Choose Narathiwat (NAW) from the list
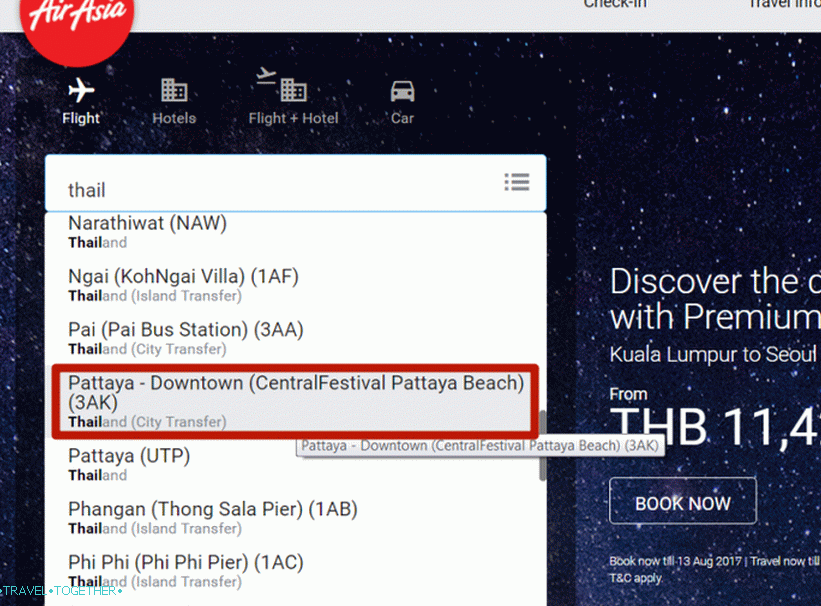This screenshot has width=821, height=606. click(295, 232)
